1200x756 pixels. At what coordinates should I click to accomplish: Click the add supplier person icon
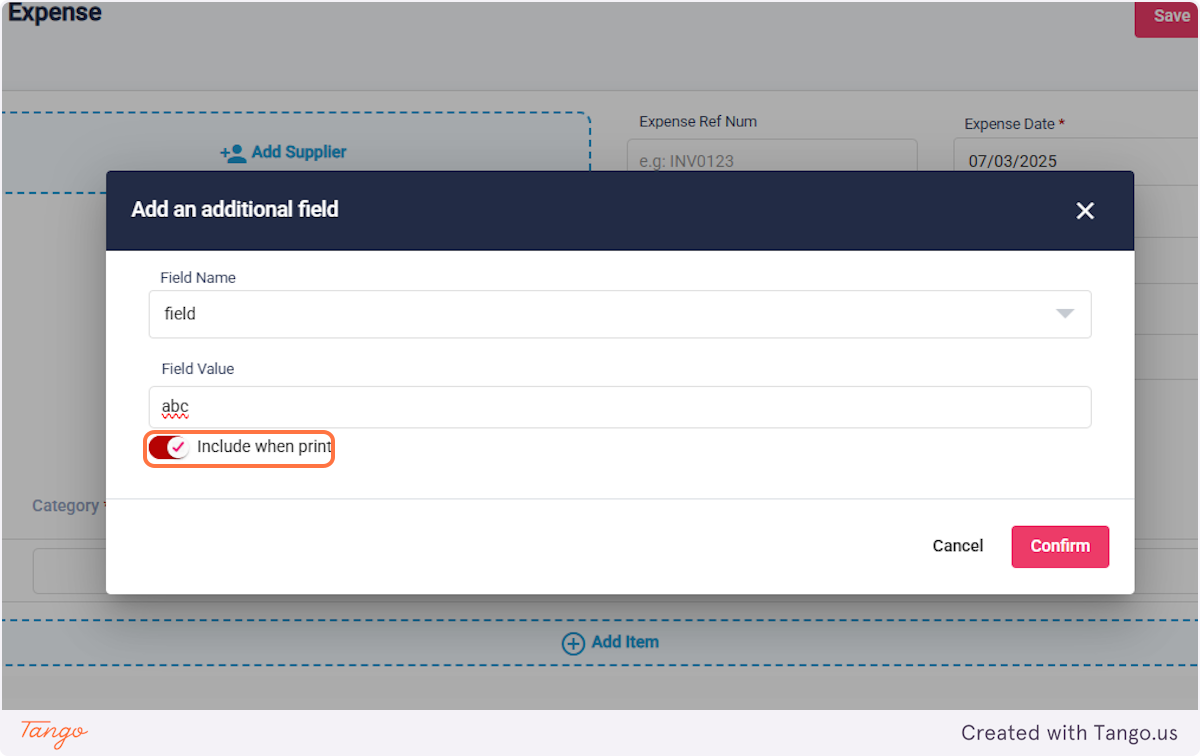[233, 153]
